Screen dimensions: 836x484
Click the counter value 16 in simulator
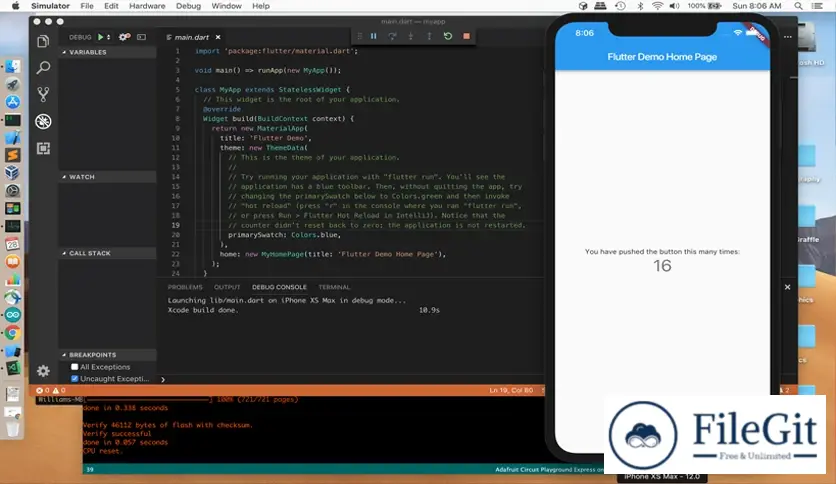point(662,266)
